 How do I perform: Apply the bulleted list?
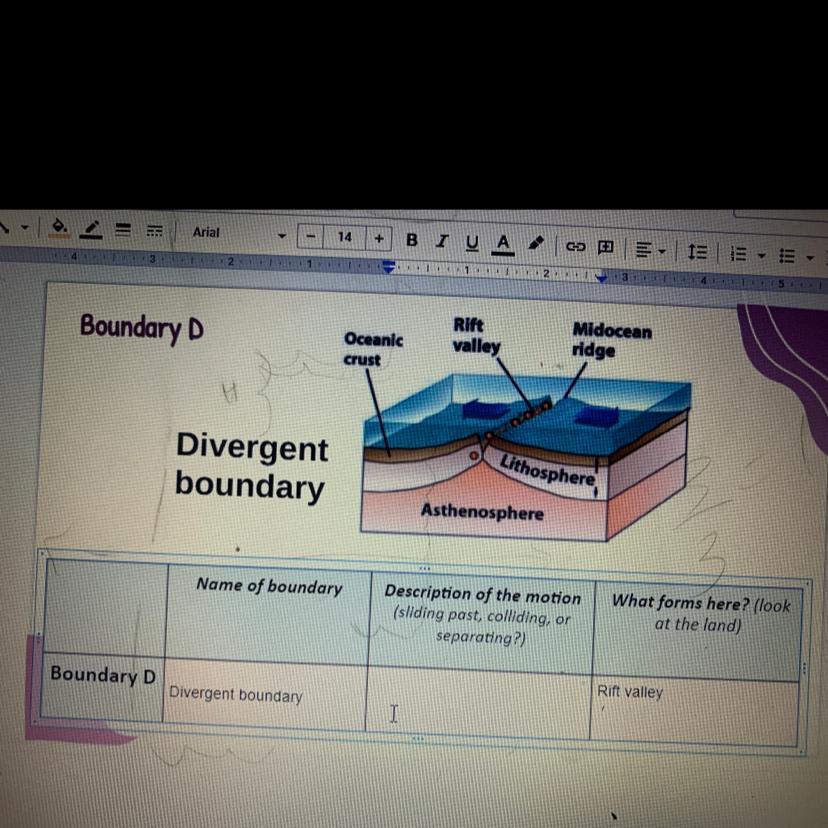(x=787, y=256)
